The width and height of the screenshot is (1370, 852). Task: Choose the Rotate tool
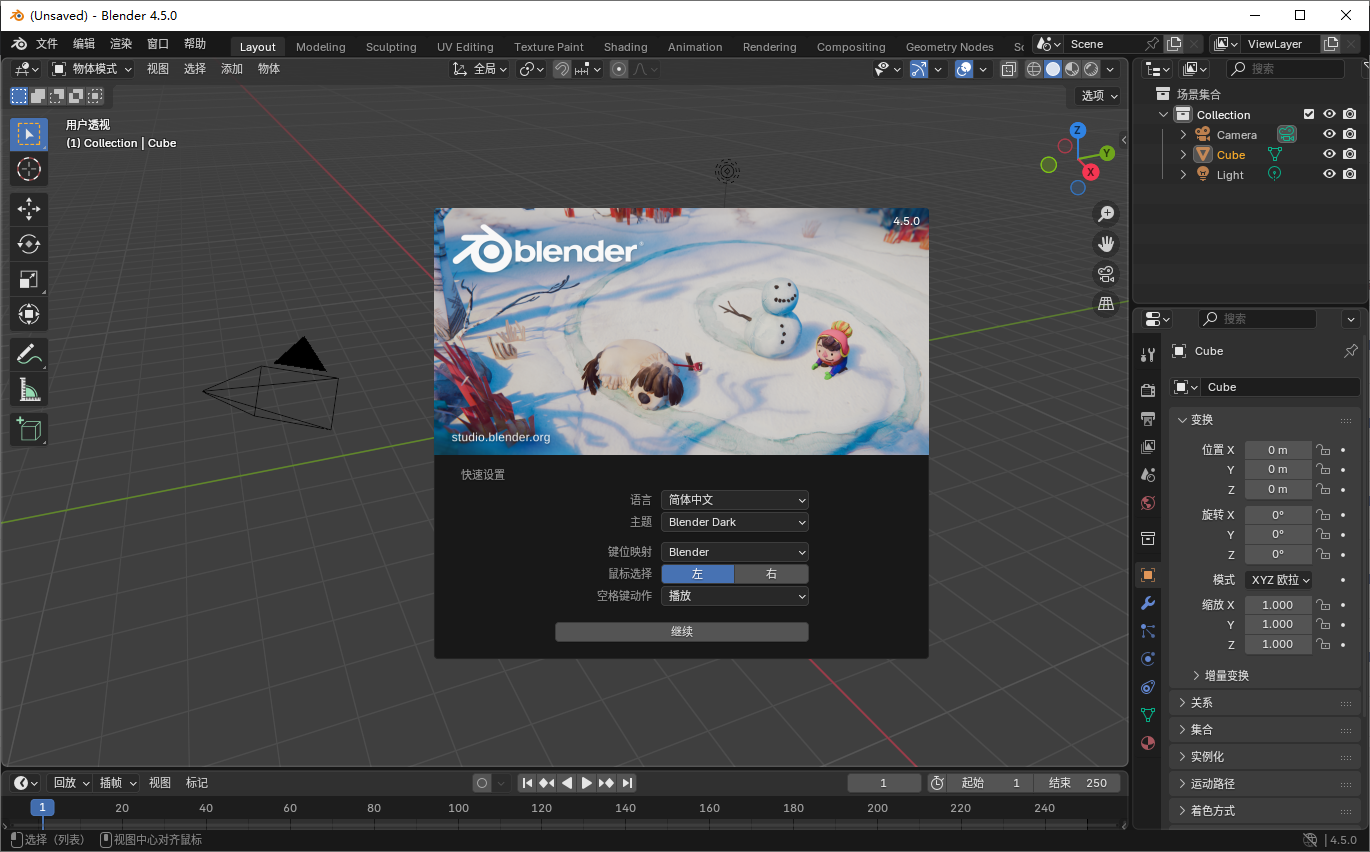pyautogui.click(x=29, y=244)
